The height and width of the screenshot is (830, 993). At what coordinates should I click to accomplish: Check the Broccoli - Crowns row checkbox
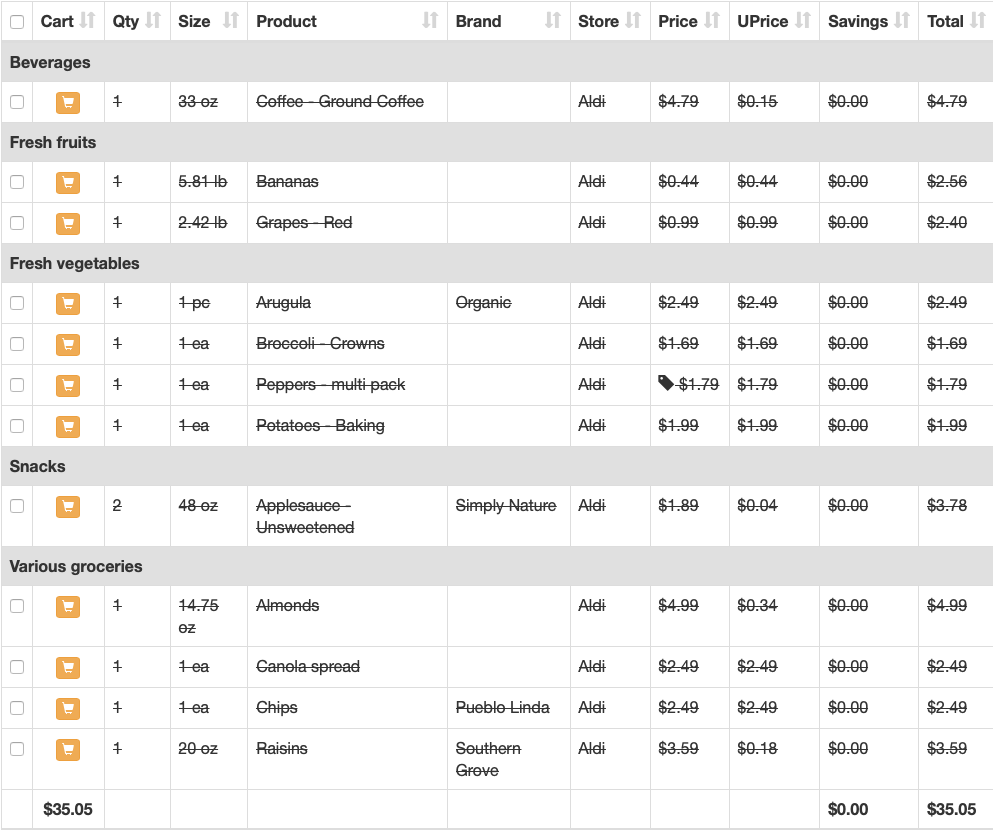coord(17,344)
